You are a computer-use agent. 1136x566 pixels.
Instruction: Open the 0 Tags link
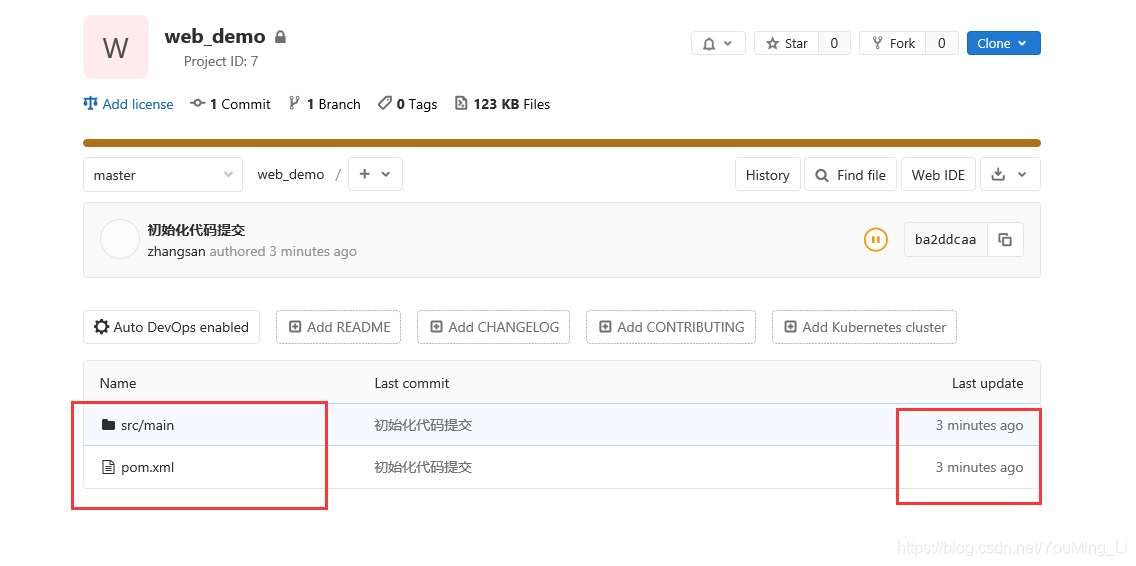pyautogui.click(x=408, y=104)
